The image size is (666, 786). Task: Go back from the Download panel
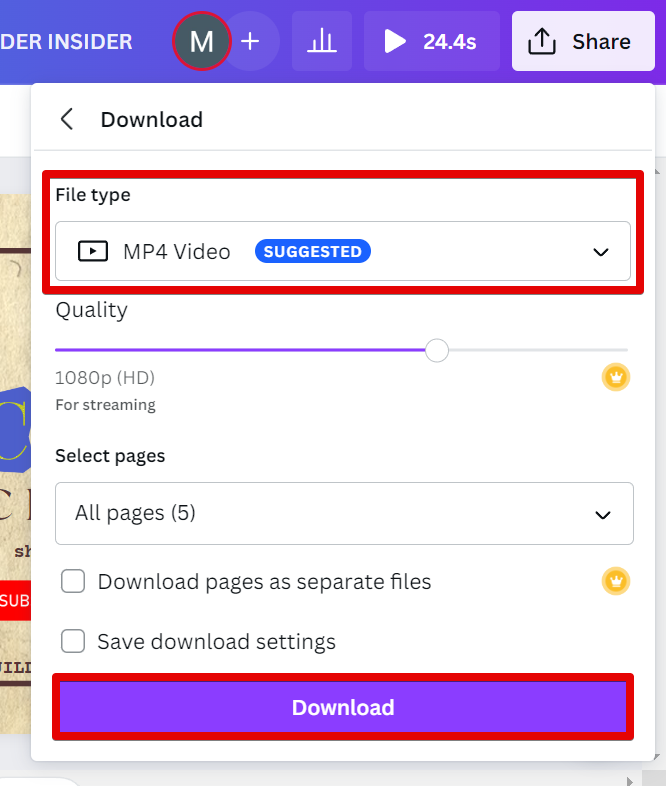[x=67, y=120]
